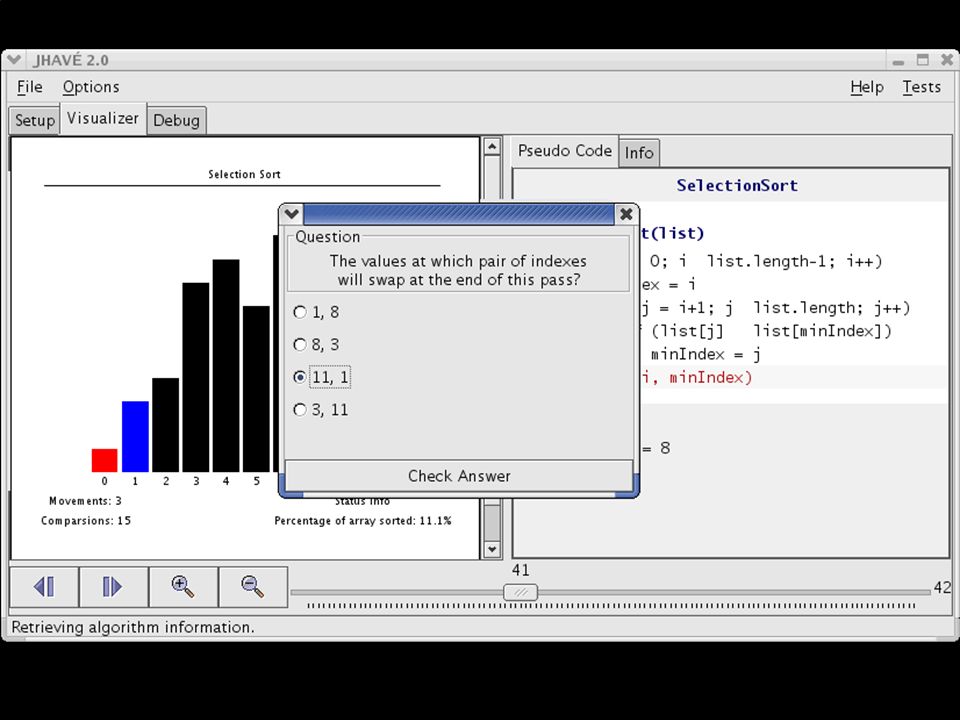Click the animation step slider thumb

click(x=520, y=592)
